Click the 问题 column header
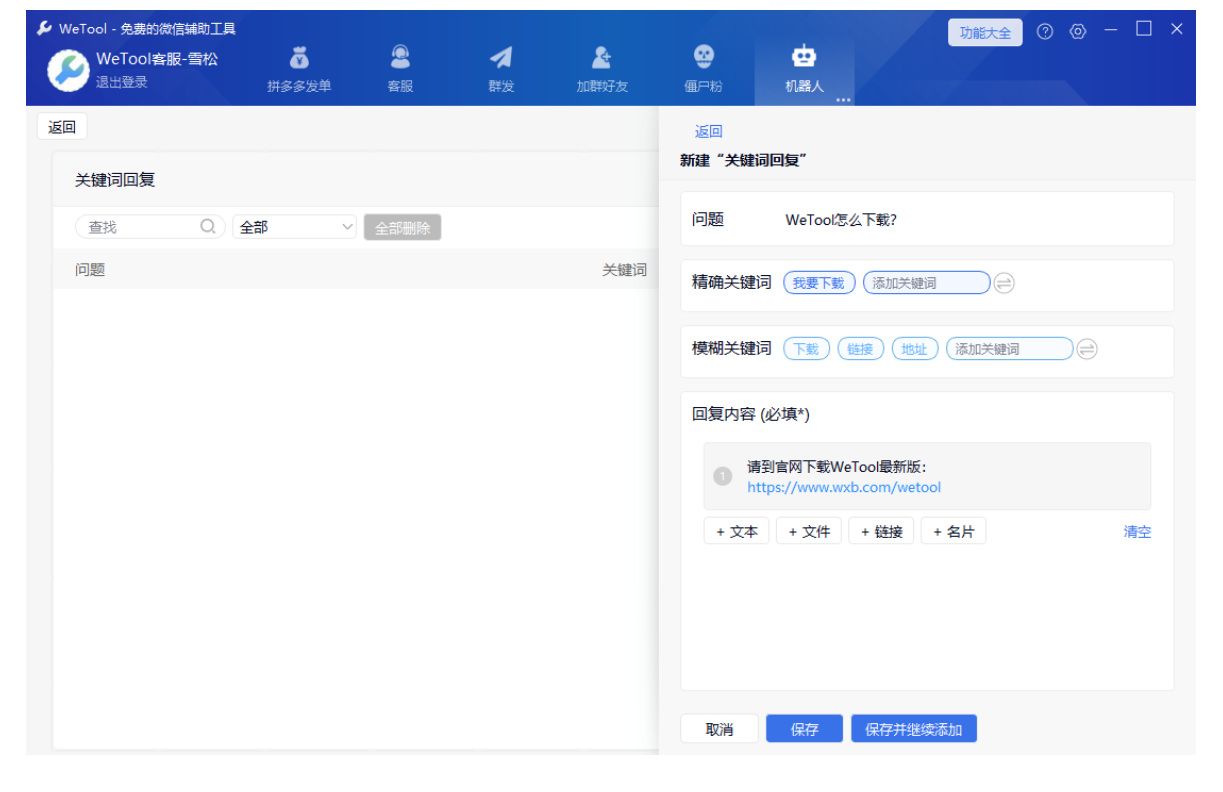The image size is (1223, 792). pyautogui.click(x=90, y=270)
